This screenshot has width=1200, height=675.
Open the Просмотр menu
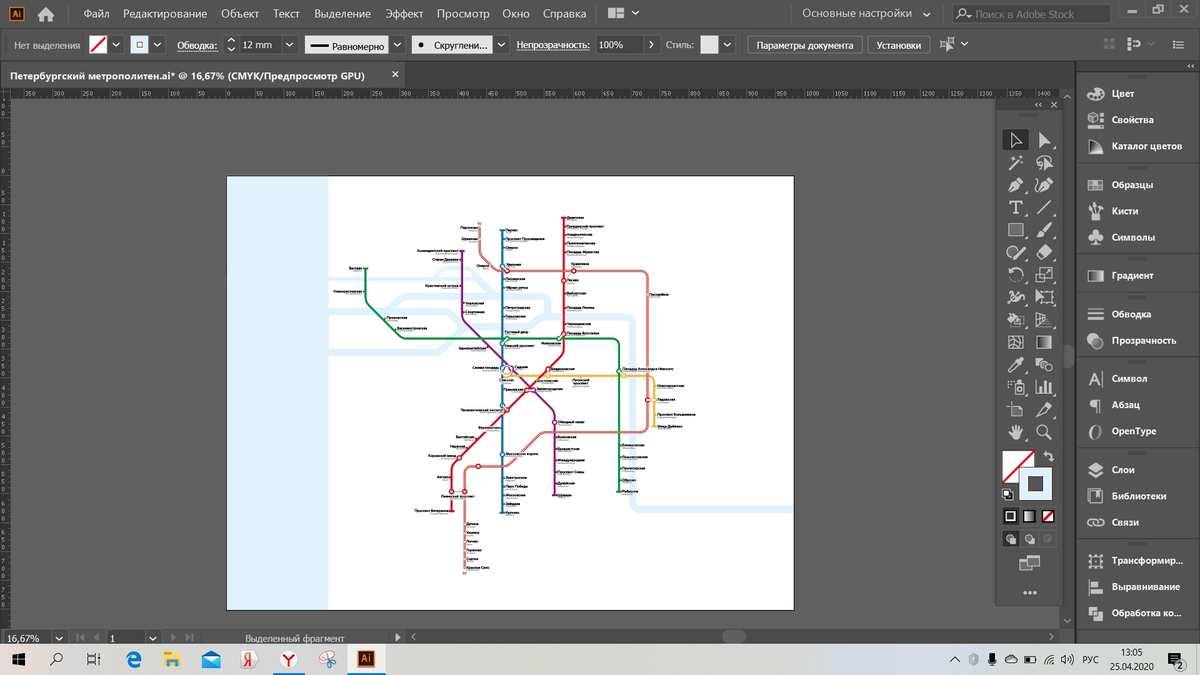click(x=463, y=14)
